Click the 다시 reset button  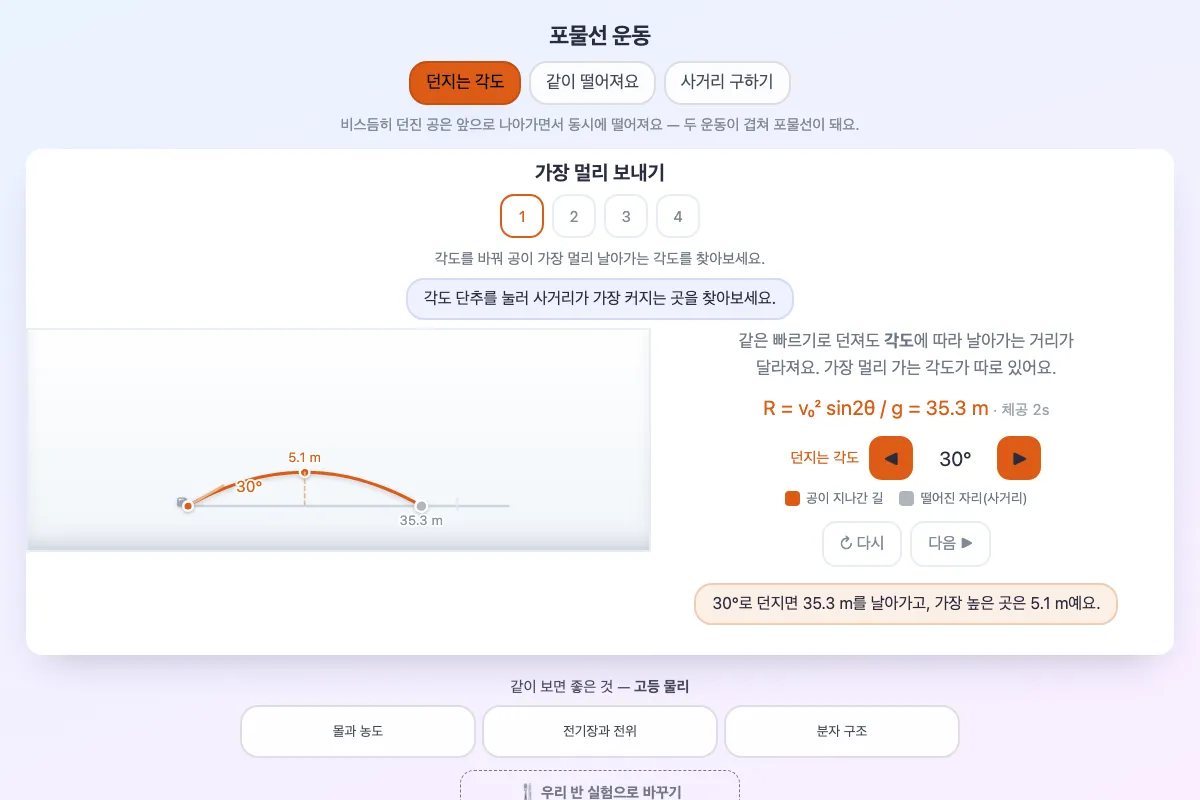pos(862,544)
